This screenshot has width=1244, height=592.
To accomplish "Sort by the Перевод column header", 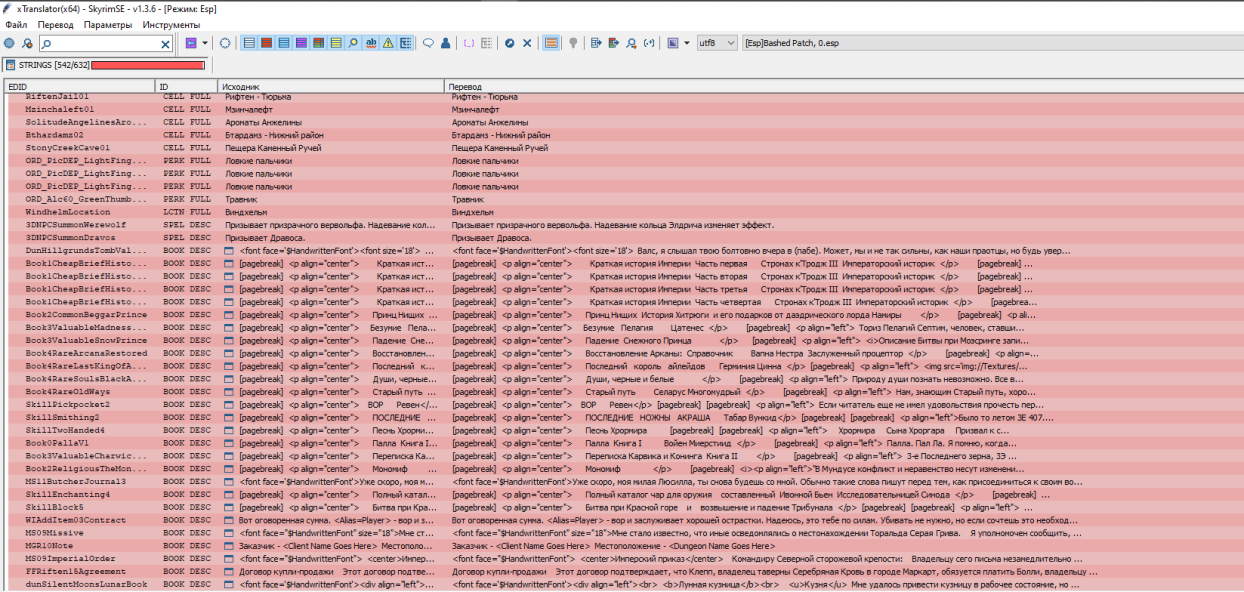I will click(843, 87).
